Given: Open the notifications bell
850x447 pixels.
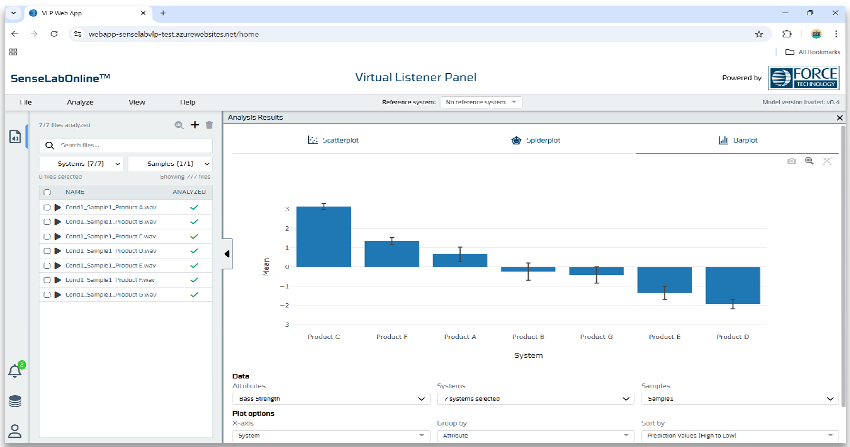Looking at the screenshot, I should (15, 371).
